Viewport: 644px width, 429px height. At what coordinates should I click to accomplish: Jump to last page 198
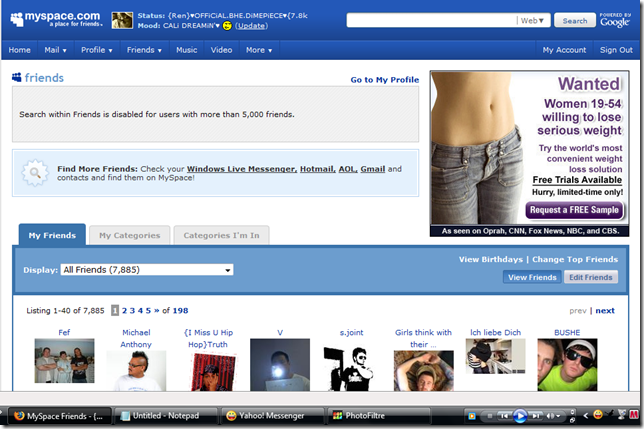180,311
